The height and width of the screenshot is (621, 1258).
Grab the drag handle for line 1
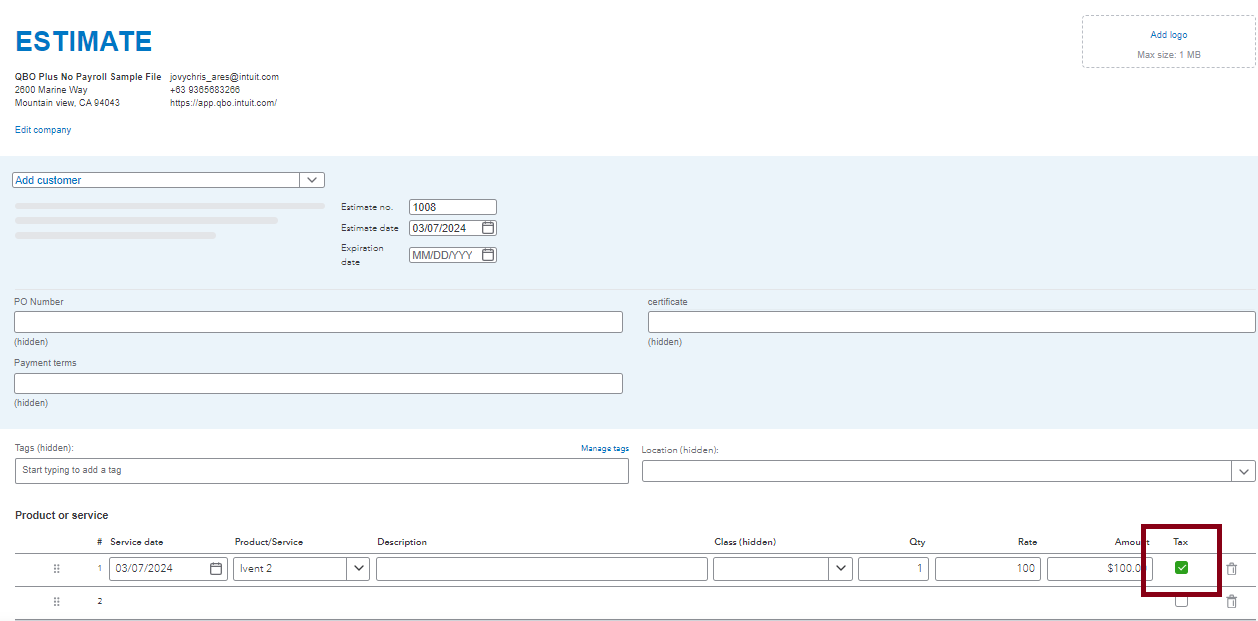[56, 569]
